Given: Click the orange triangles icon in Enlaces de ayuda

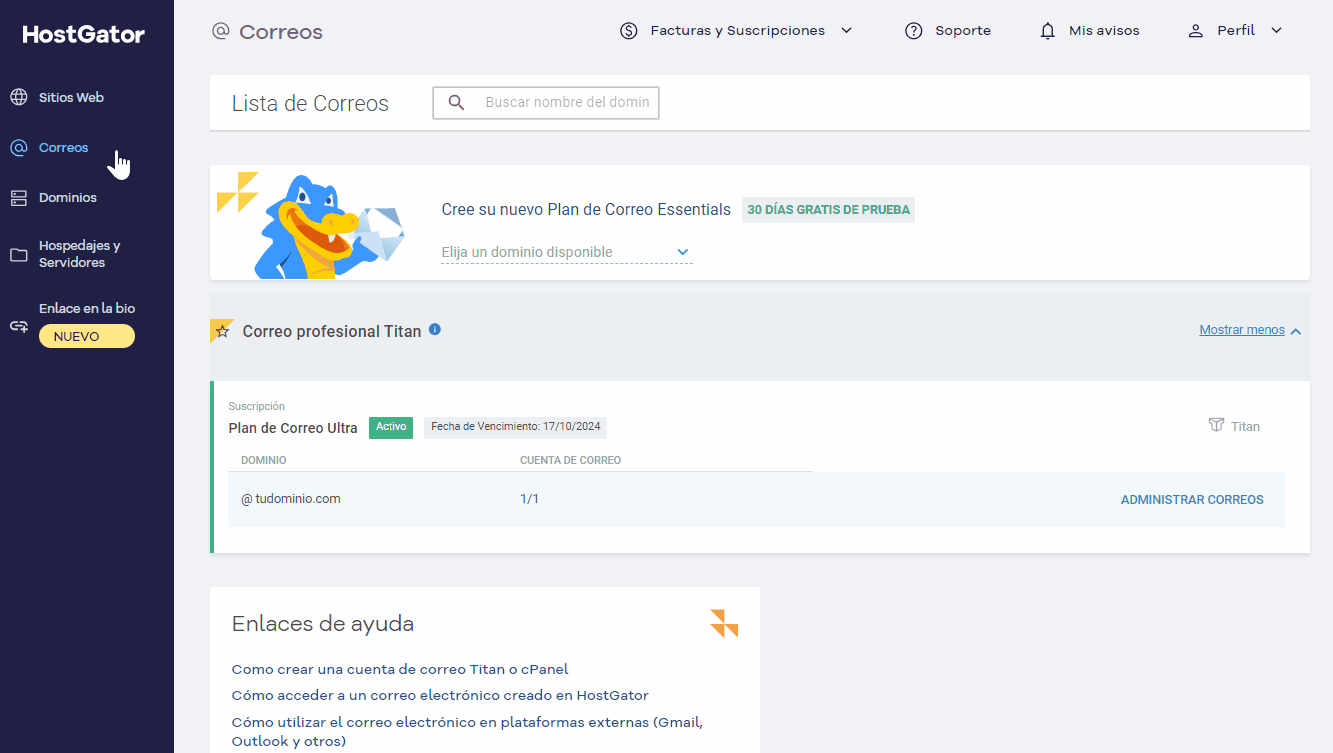Looking at the screenshot, I should (724, 623).
